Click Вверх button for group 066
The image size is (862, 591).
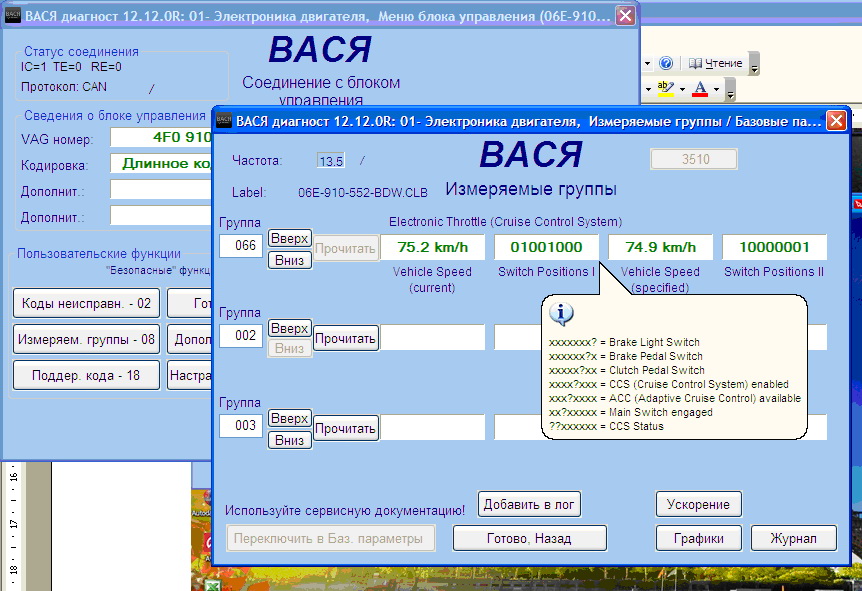[x=290, y=239]
